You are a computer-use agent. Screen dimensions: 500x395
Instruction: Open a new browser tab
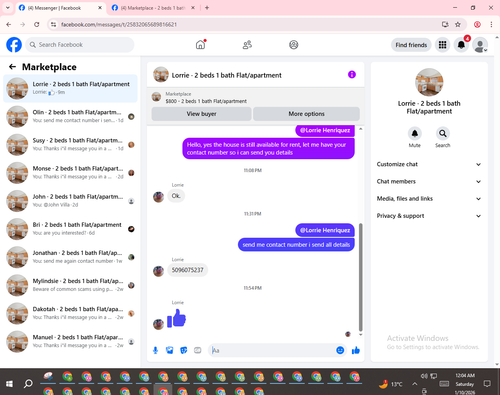point(207,8)
